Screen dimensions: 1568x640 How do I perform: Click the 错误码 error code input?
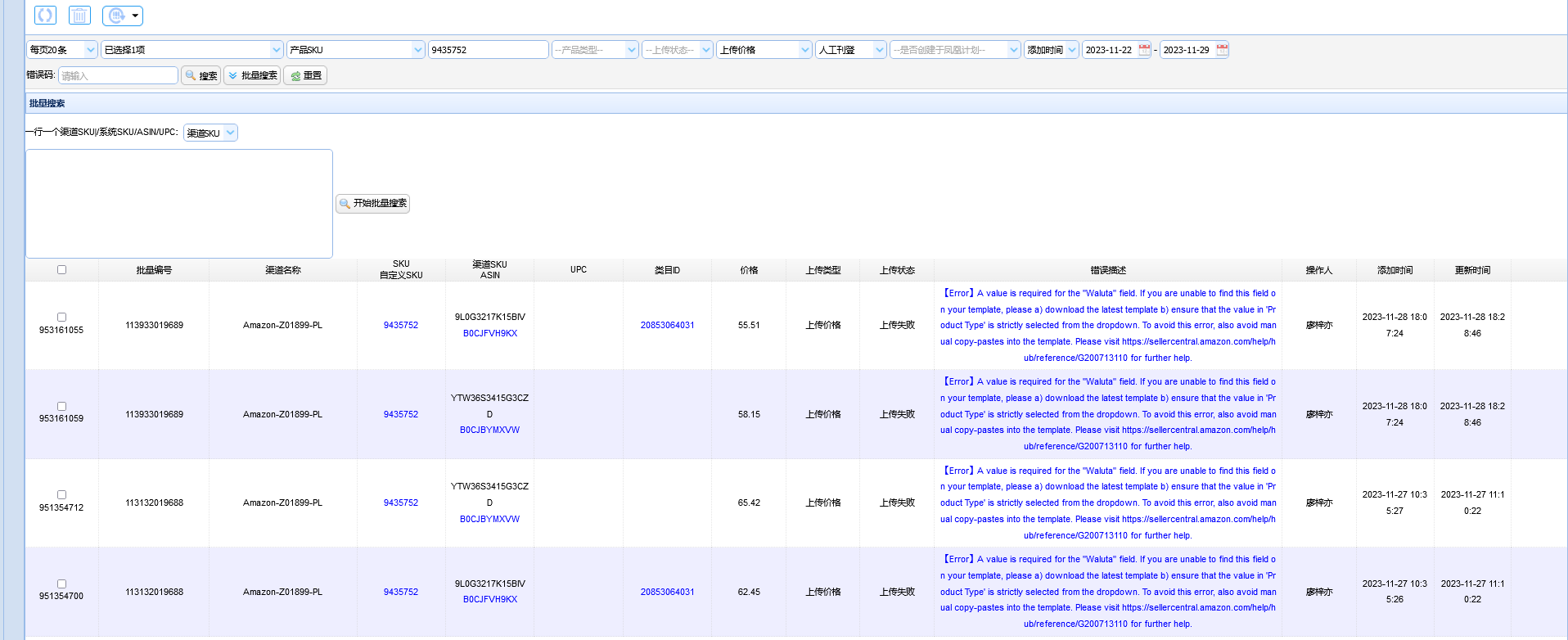118,75
